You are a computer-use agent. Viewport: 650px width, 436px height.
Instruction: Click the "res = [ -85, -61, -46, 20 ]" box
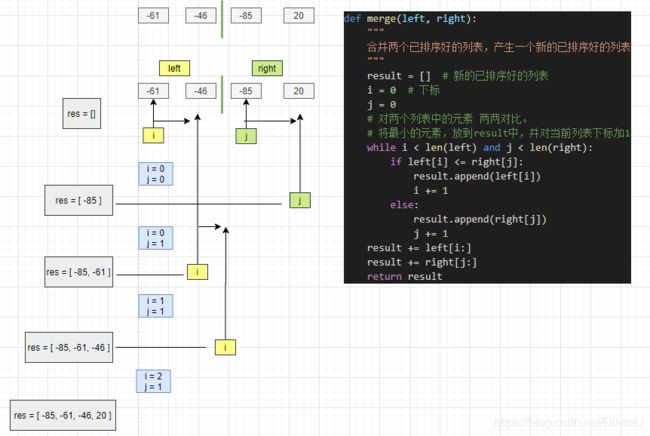pyautogui.click(x=63, y=415)
